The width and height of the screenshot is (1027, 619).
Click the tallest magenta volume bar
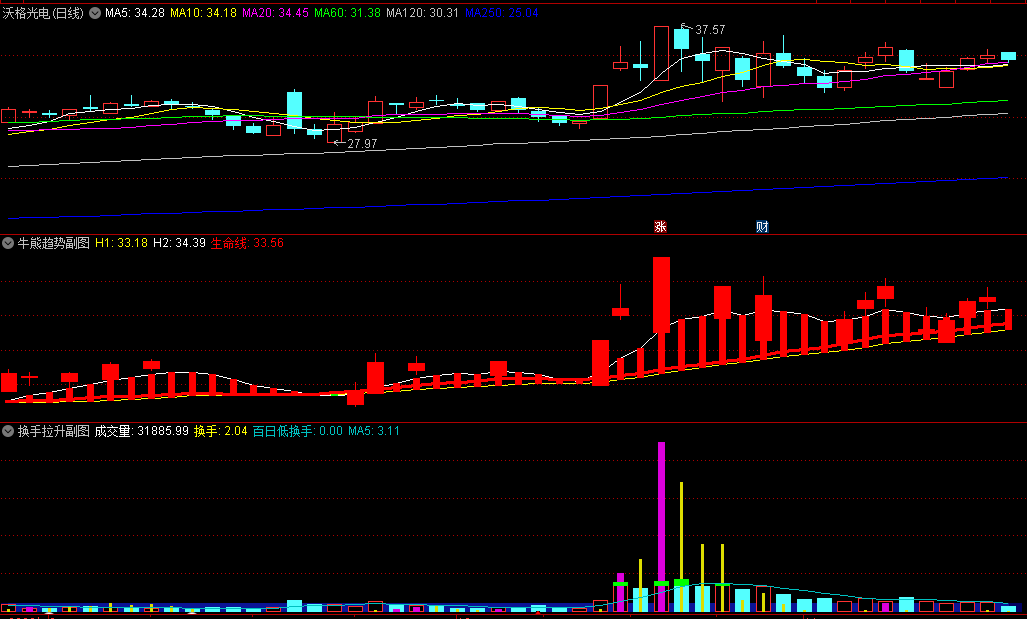tap(662, 526)
